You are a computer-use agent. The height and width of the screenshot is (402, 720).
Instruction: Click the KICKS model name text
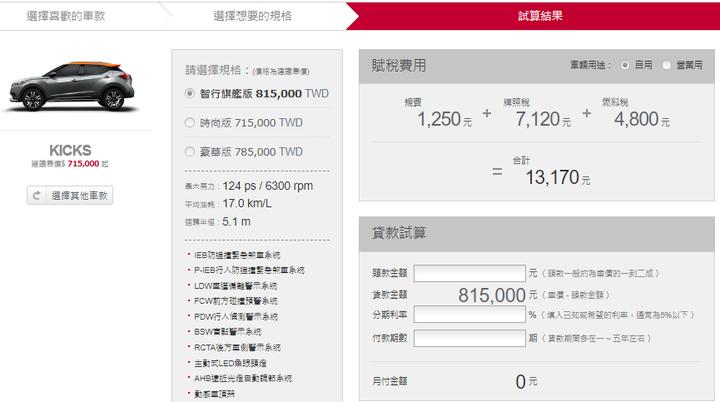pos(70,150)
